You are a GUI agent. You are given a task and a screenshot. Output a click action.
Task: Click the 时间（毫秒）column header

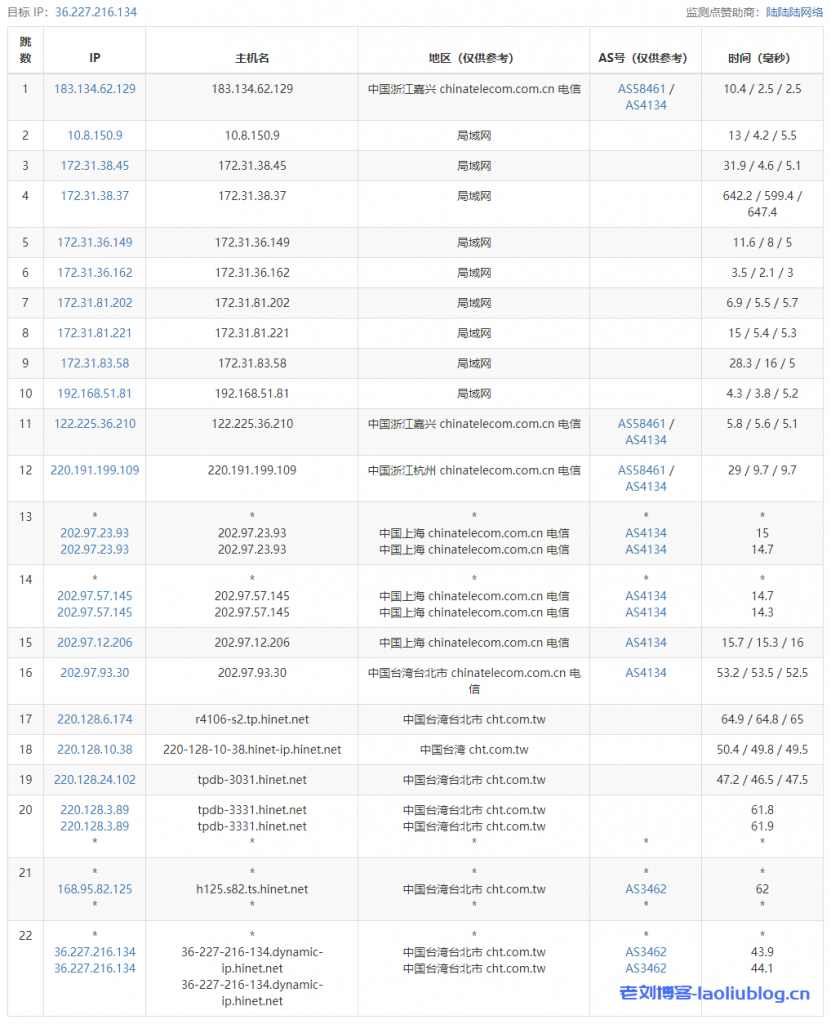[x=762, y=58]
